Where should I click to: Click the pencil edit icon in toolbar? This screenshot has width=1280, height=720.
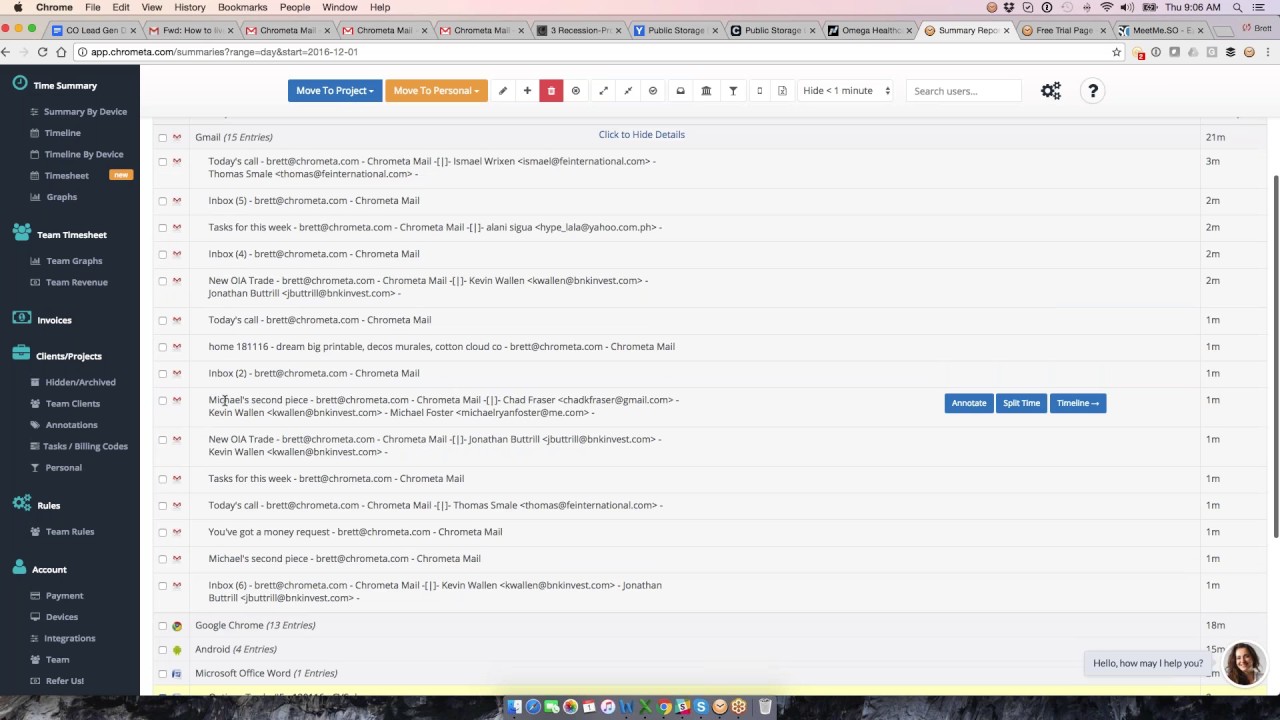tap(503, 91)
